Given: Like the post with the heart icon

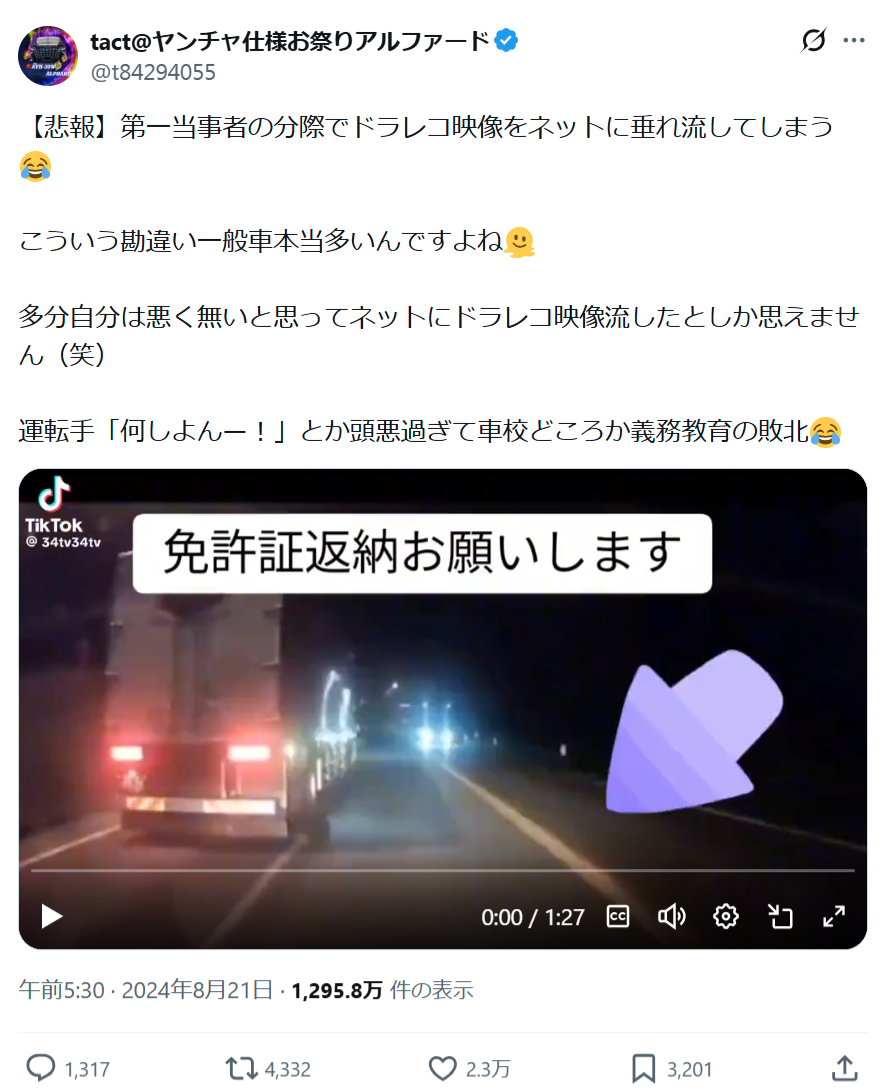Looking at the screenshot, I should point(442,1068).
